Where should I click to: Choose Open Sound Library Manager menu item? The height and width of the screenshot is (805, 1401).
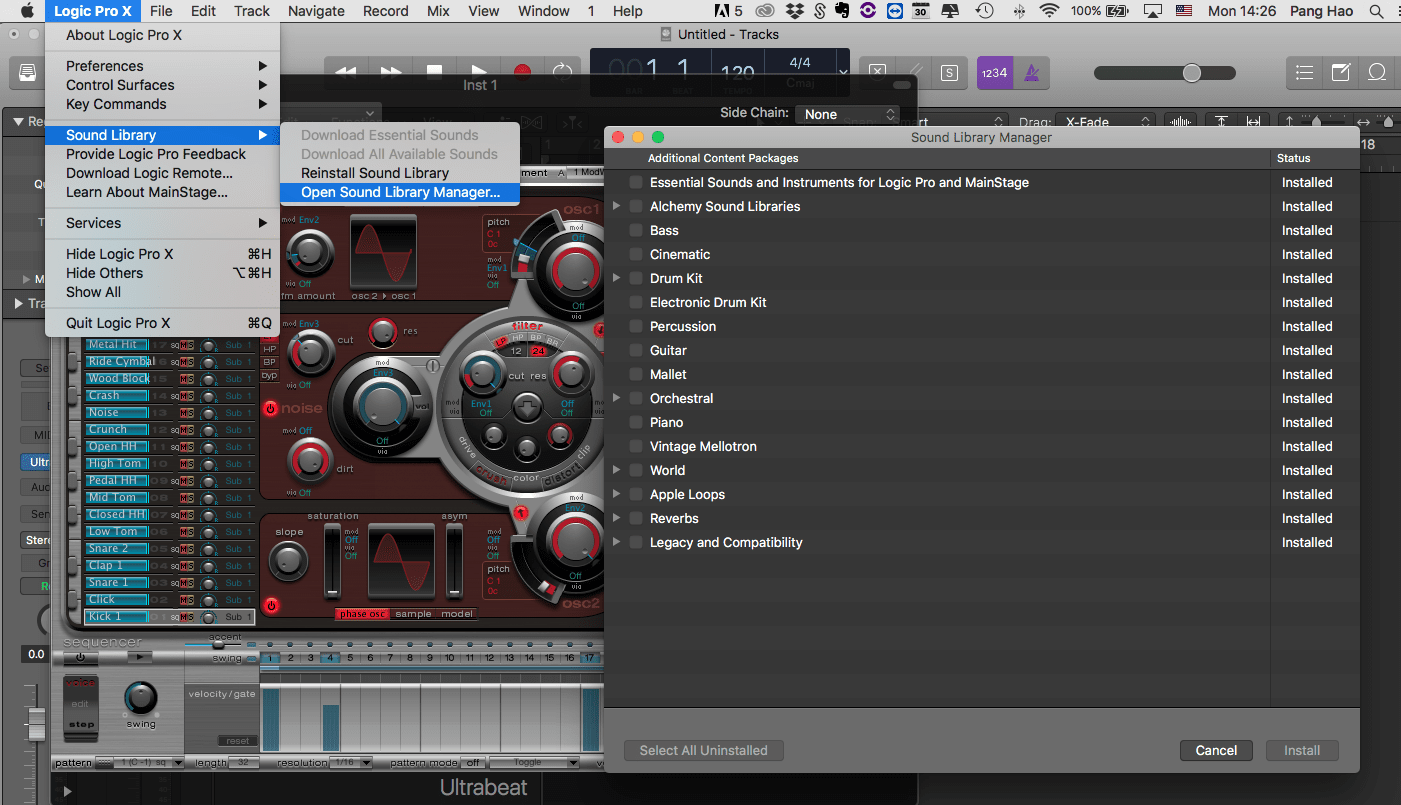point(400,192)
